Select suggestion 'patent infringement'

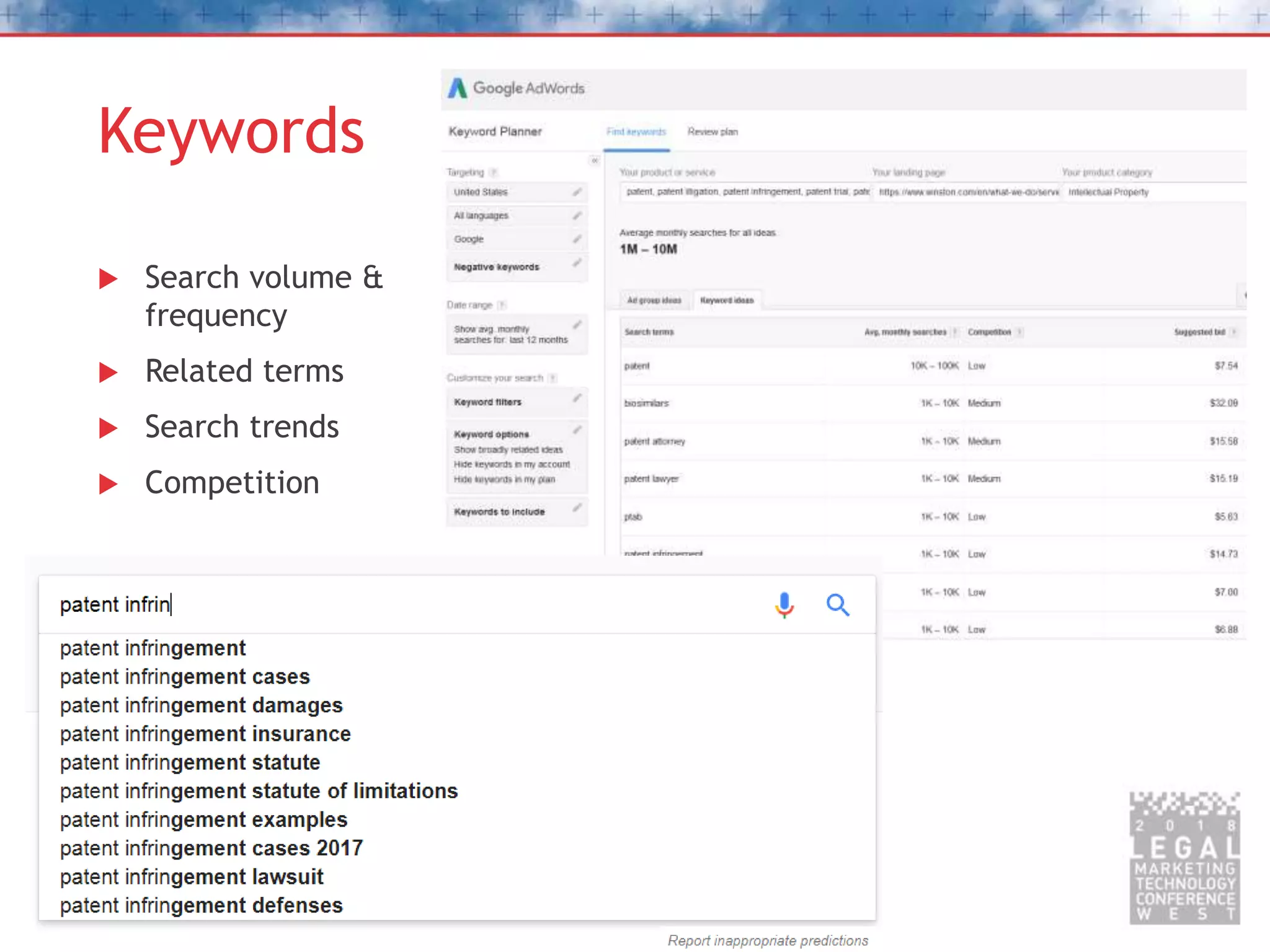tap(153, 648)
